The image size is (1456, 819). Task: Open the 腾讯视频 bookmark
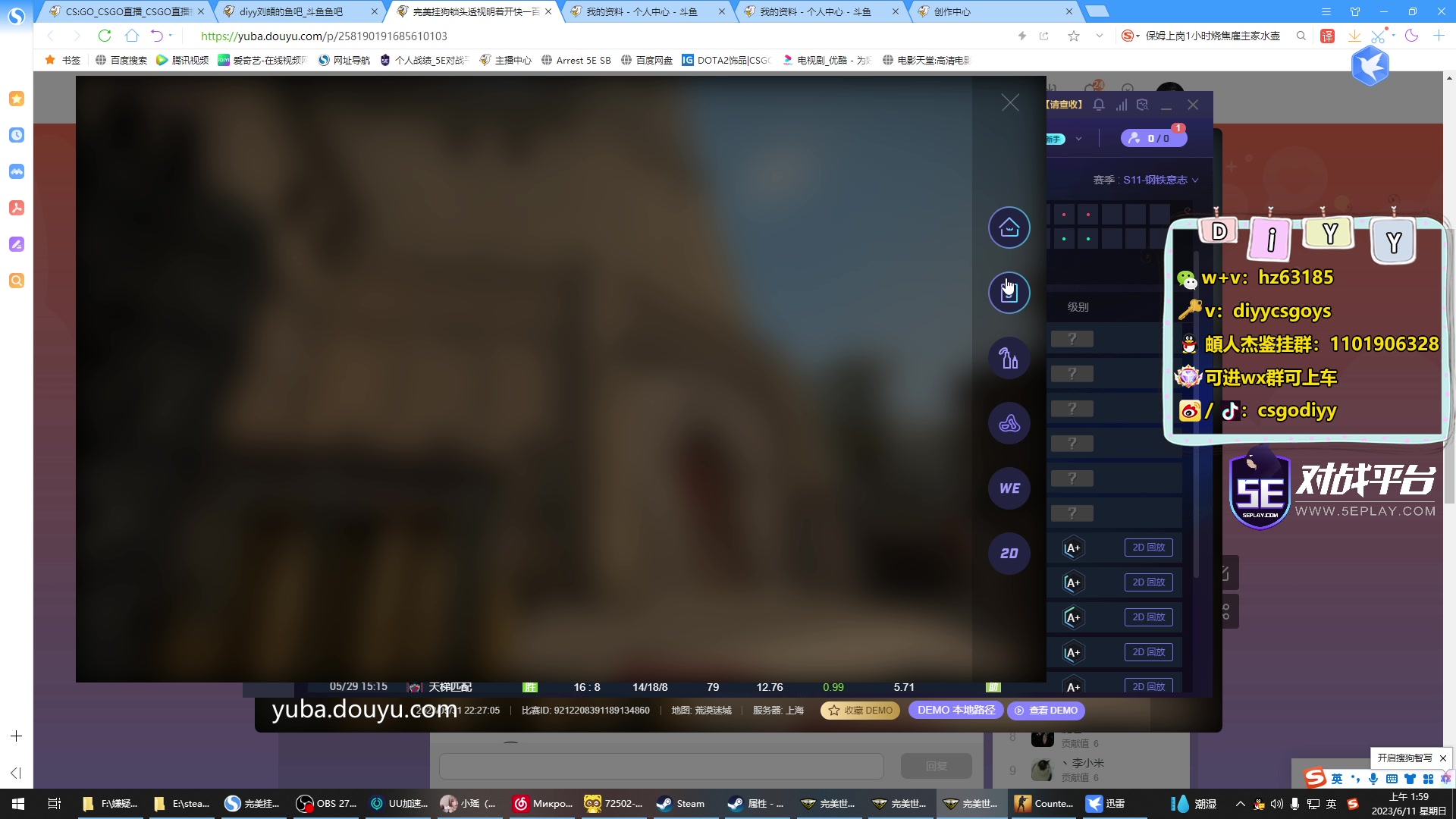coord(182,60)
